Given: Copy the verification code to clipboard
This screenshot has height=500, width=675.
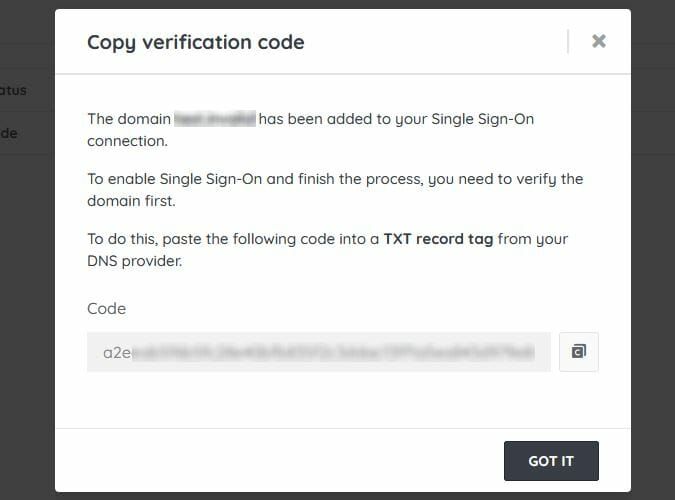Looking at the screenshot, I should pos(579,352).
